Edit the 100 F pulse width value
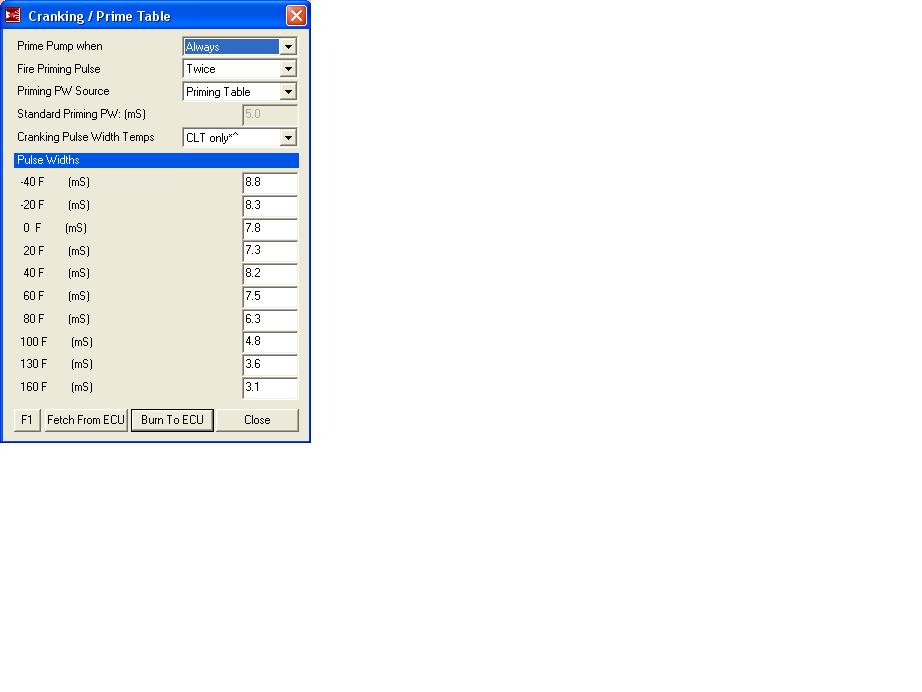The image size is (922, 692). pos(270,343)
